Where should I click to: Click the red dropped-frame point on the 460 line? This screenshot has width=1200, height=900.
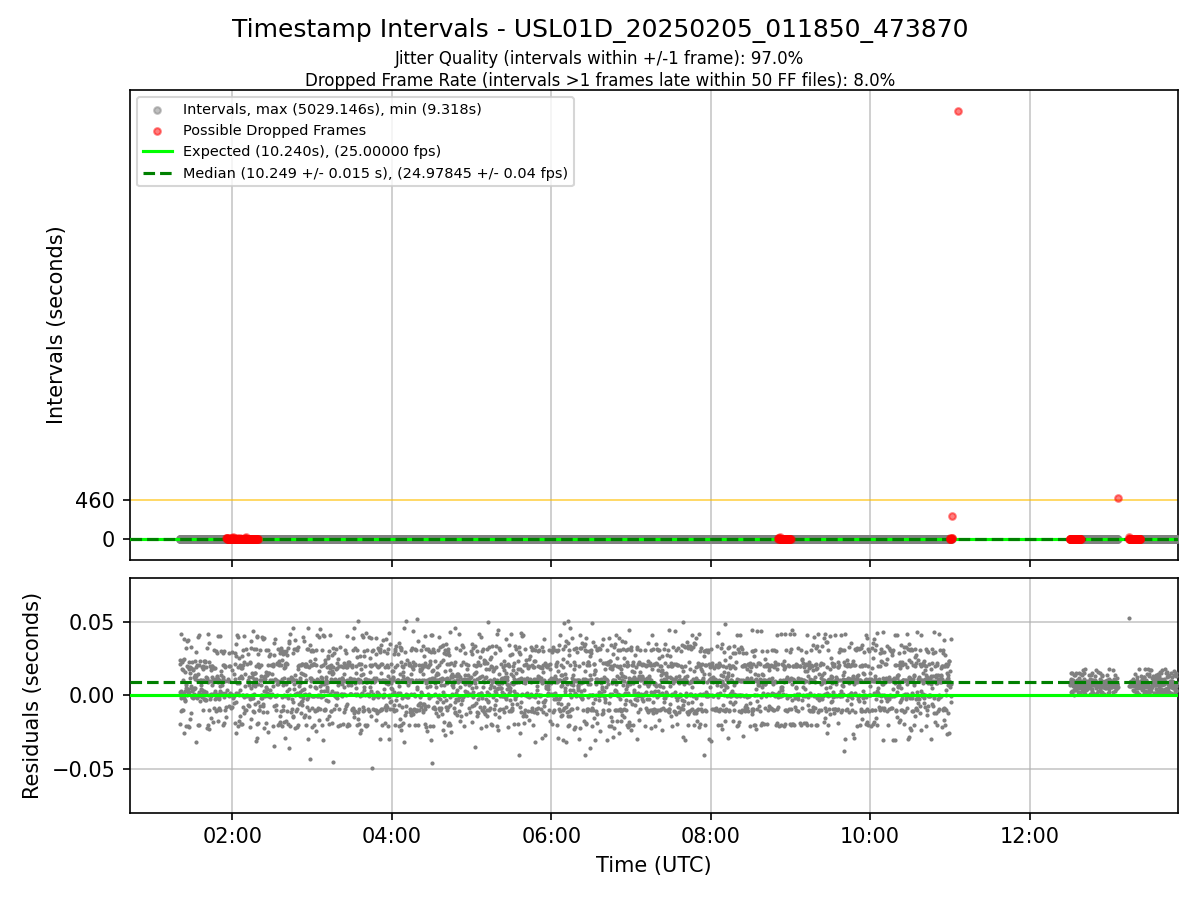pyautogui.click(x=1118, y=498)
